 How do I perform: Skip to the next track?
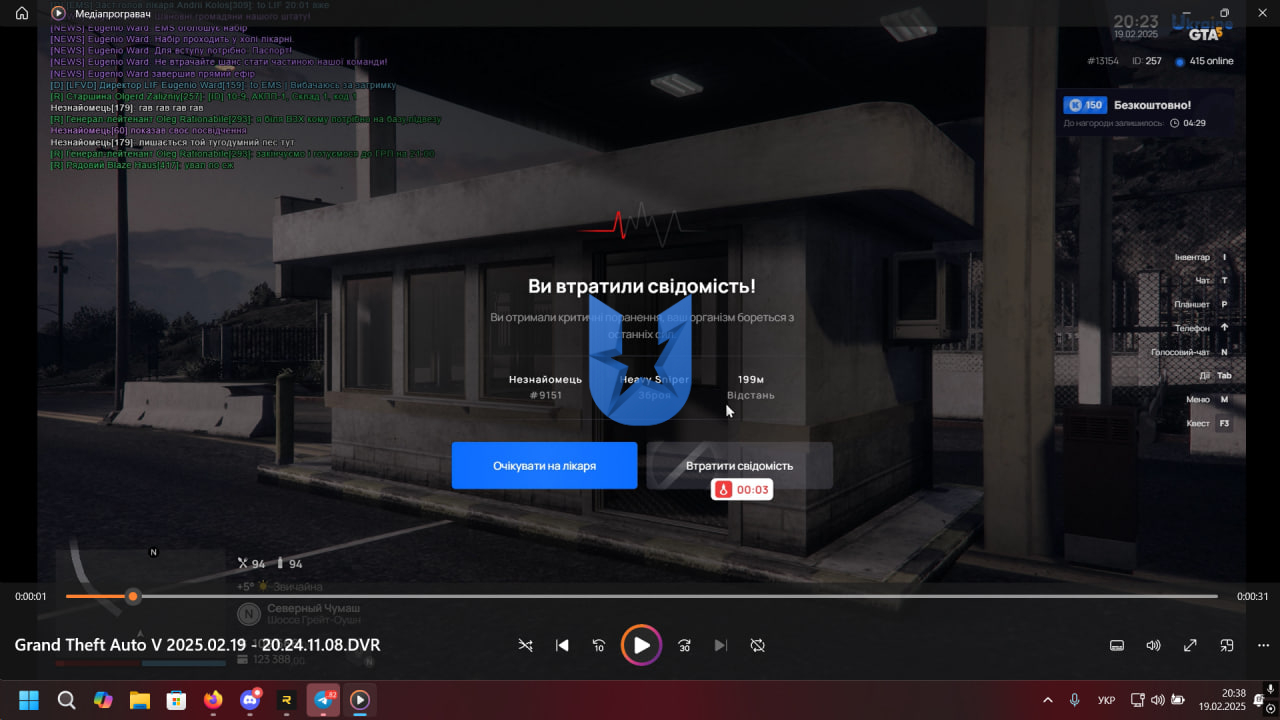coord(720,645)
